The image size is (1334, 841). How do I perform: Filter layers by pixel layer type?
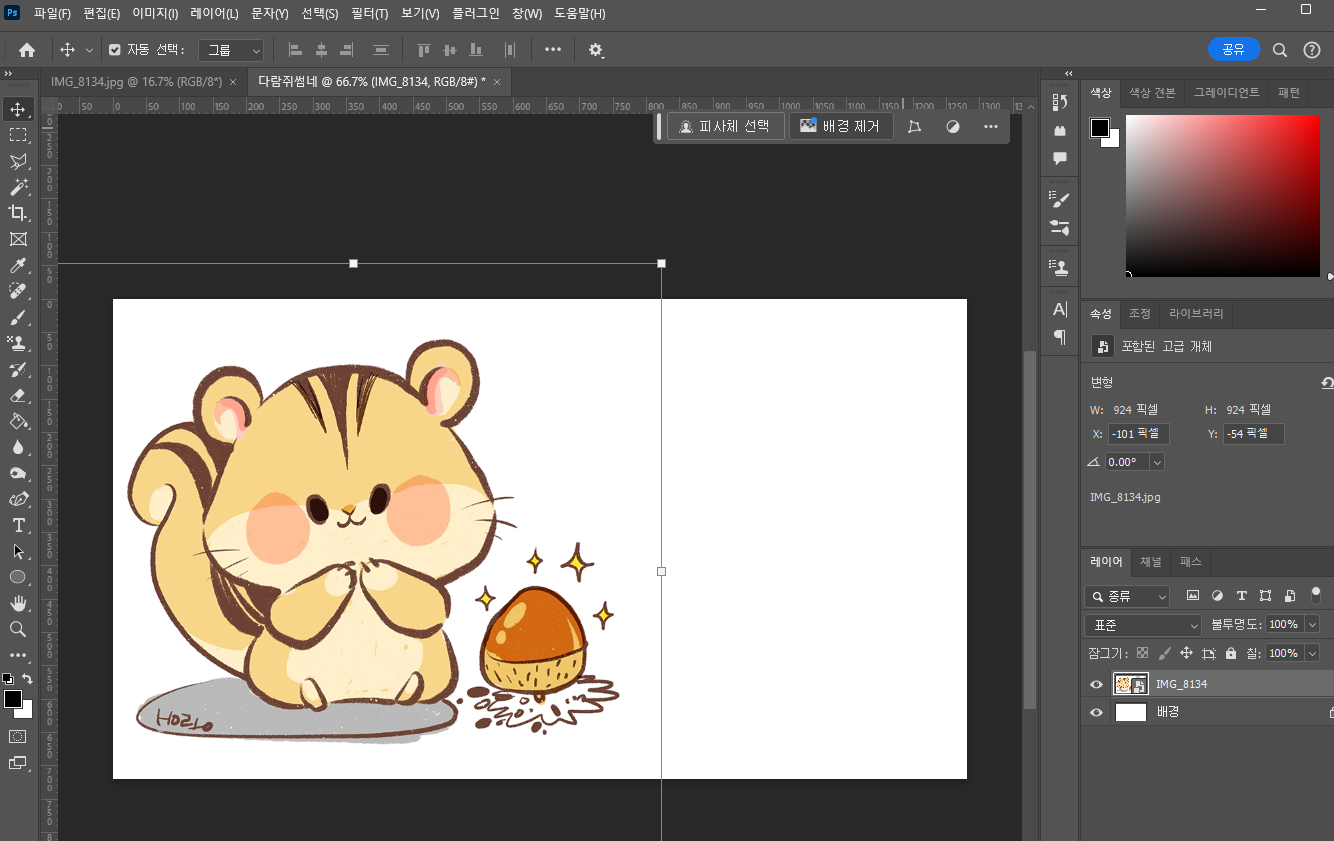click(x=1193, y=595)
